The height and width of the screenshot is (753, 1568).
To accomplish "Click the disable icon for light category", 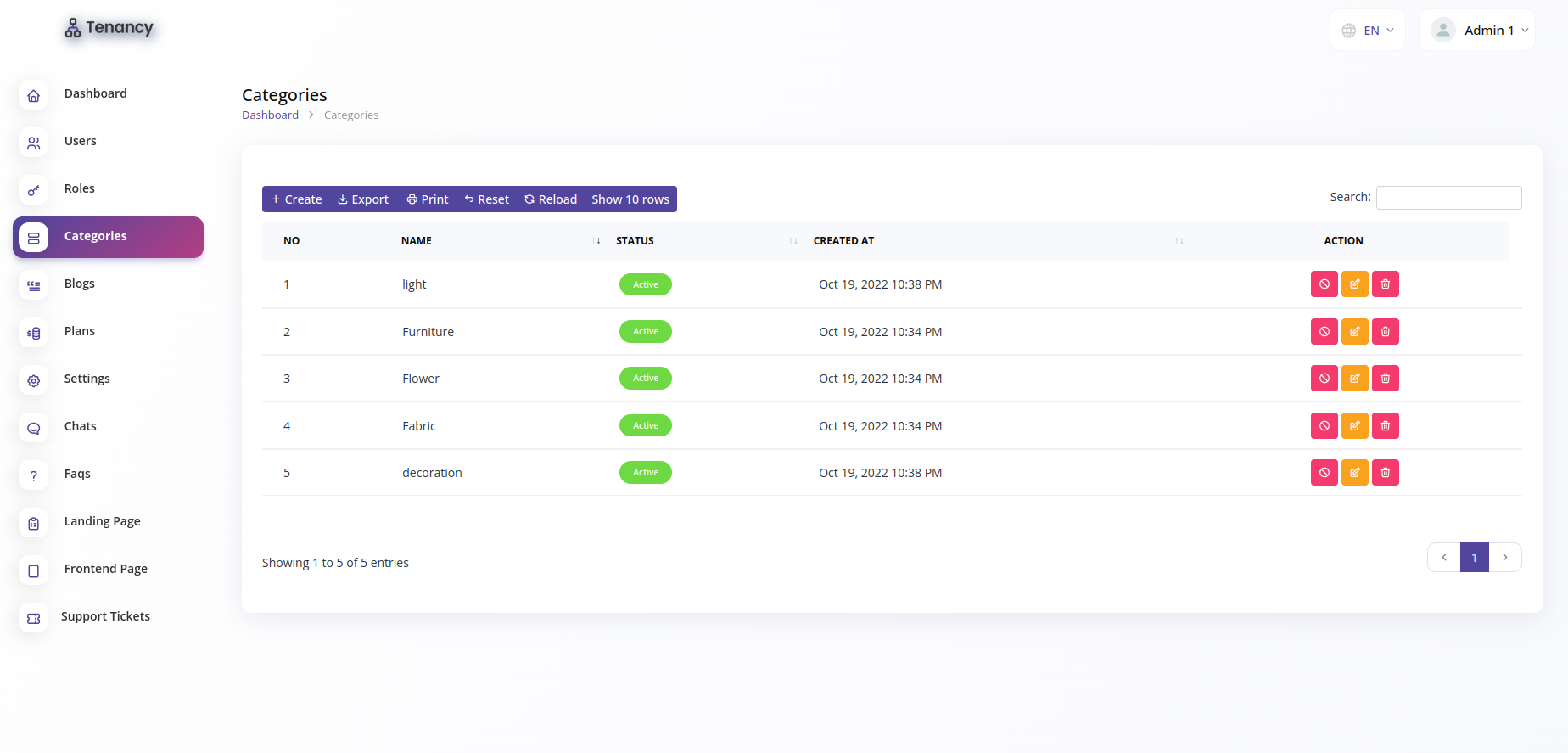I will pyautogui.click(x=1324, y=284).
